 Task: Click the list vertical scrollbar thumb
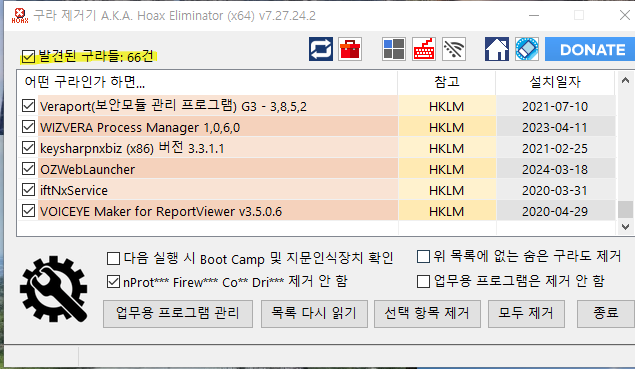click(625, 209)
